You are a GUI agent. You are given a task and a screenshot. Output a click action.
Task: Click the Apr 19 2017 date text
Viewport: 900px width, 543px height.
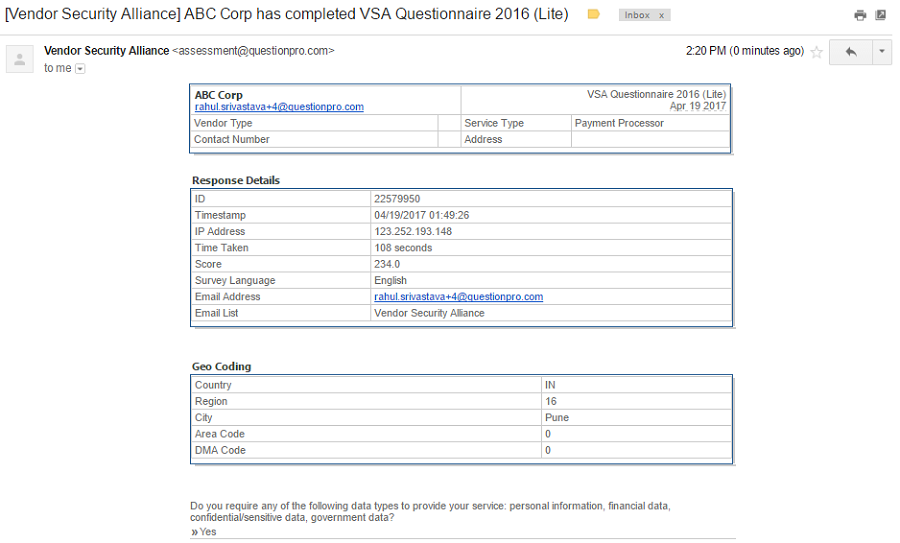coord(698,106)
